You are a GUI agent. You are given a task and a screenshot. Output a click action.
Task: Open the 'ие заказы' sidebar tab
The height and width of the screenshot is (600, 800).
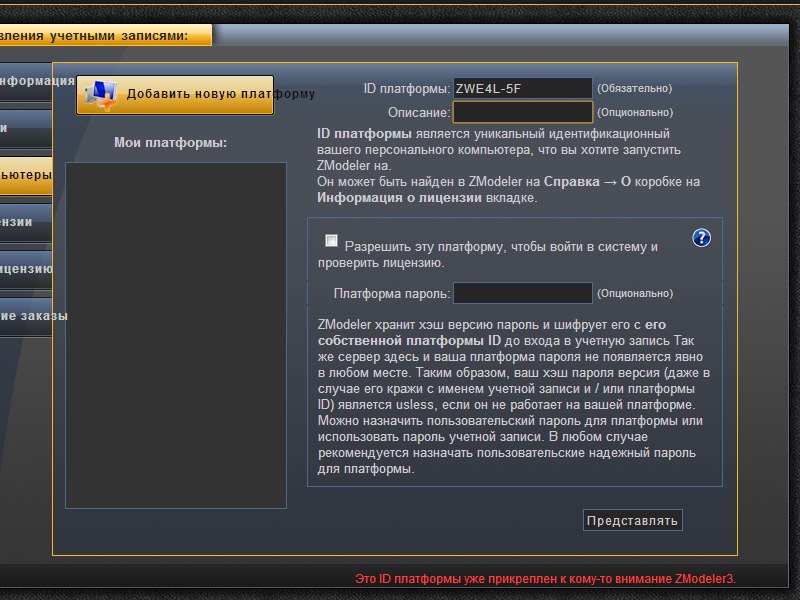[26, 316]
